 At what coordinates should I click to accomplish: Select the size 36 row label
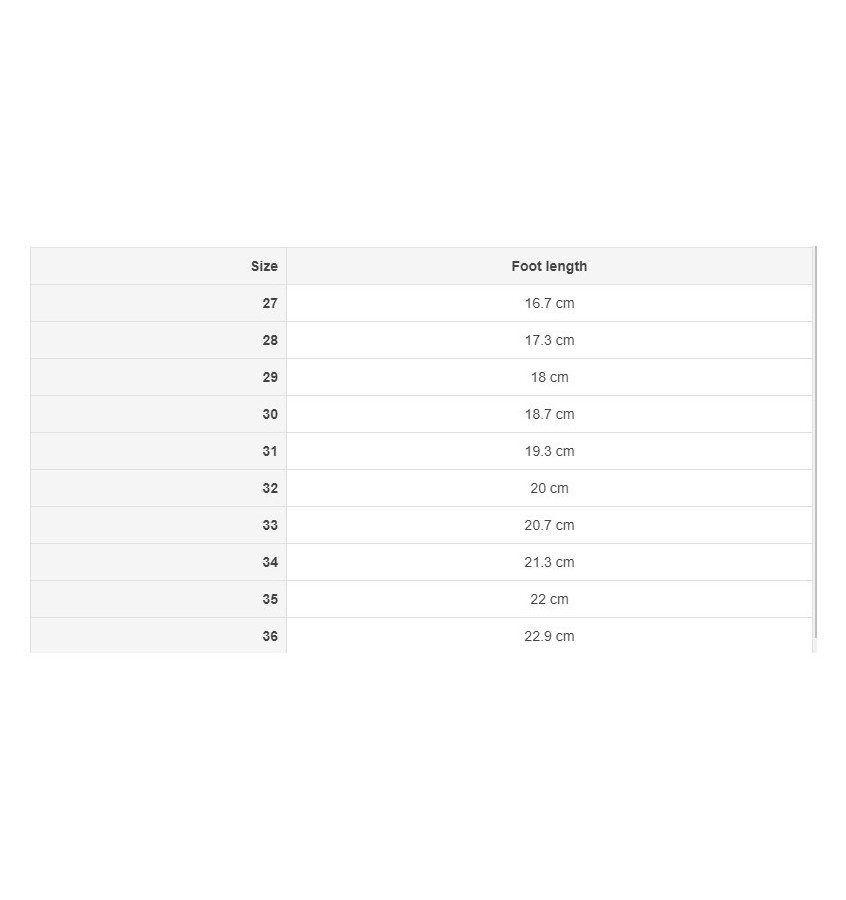270,636
